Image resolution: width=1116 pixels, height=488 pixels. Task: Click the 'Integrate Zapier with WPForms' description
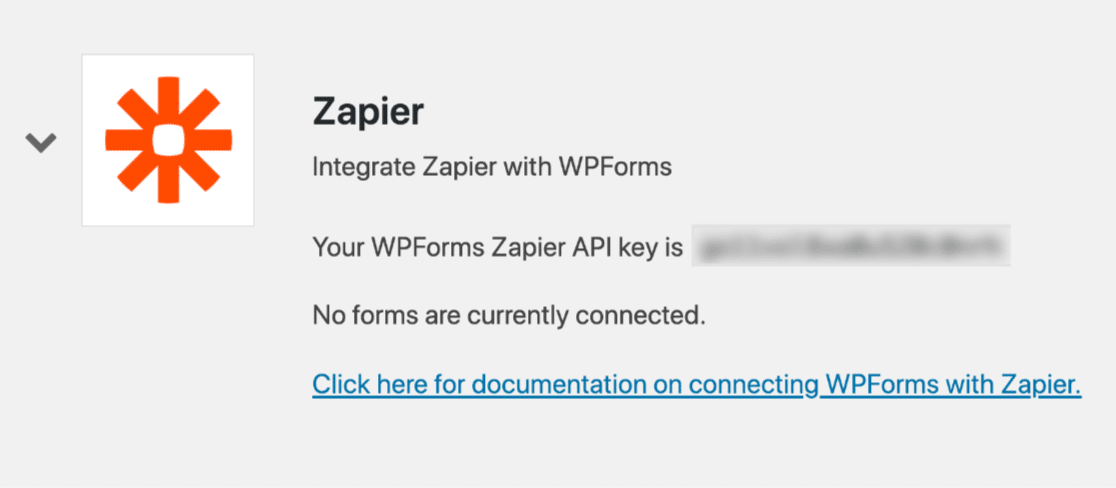point(492,167)
